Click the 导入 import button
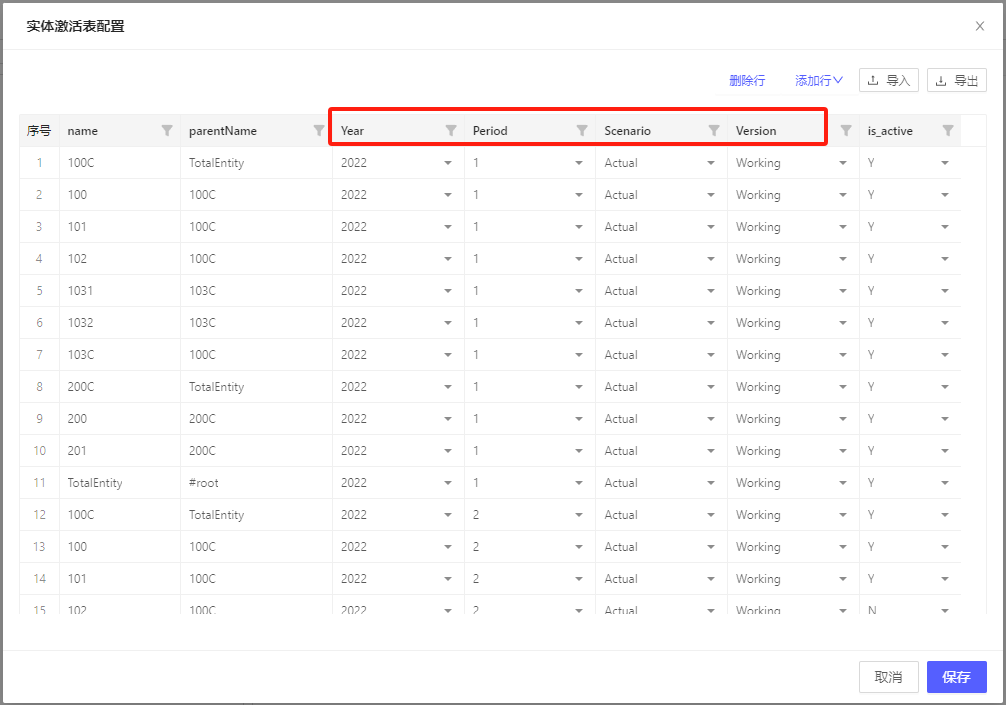The image size is (1006, 705). [889, 80]
